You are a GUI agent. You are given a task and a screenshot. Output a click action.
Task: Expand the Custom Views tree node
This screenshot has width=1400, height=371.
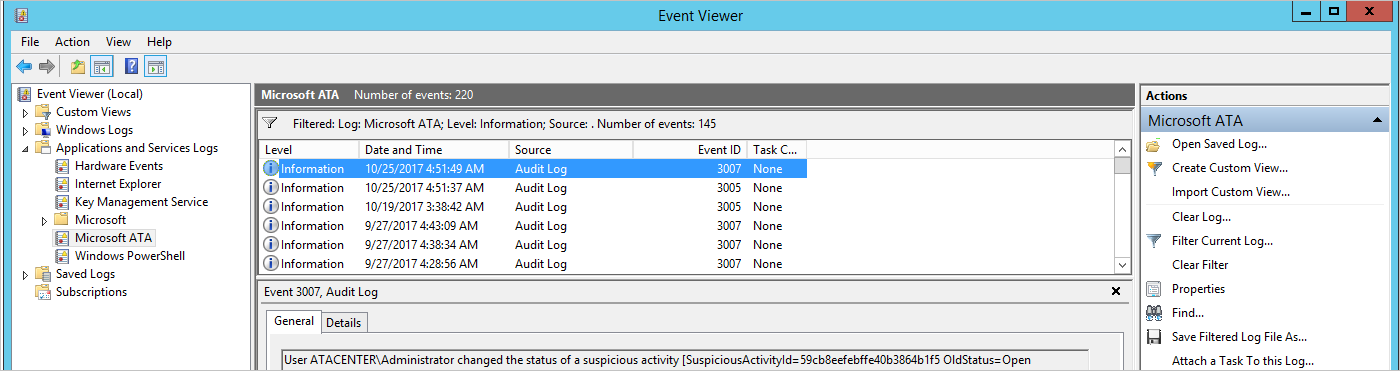tap(26, 112)
